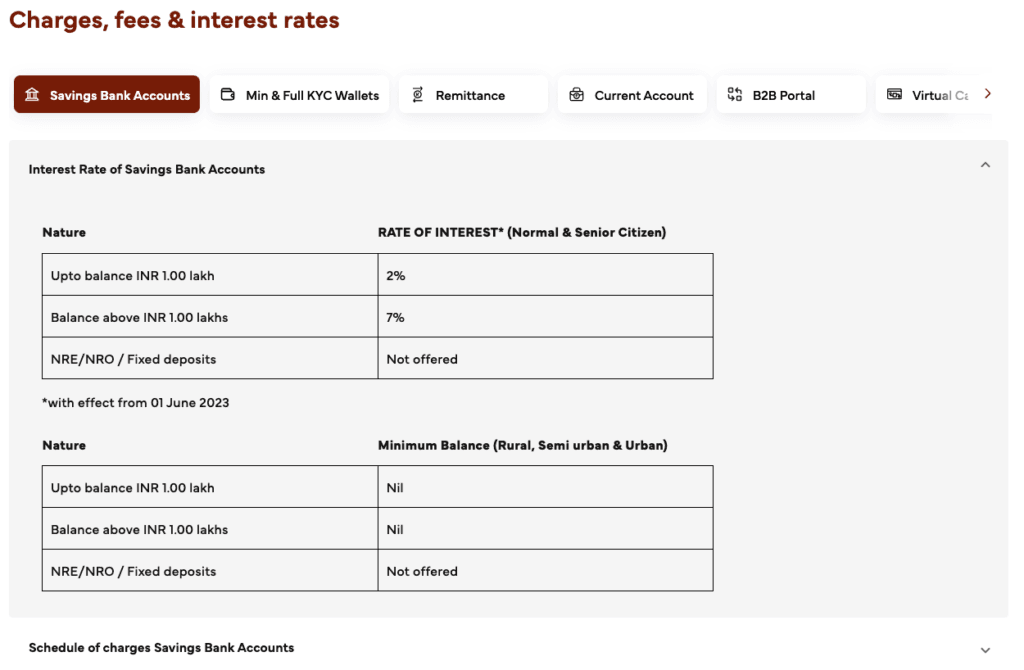Select the Current Account tab
Viewport: 1024px width, 670px height.
[x=632, y=95]
